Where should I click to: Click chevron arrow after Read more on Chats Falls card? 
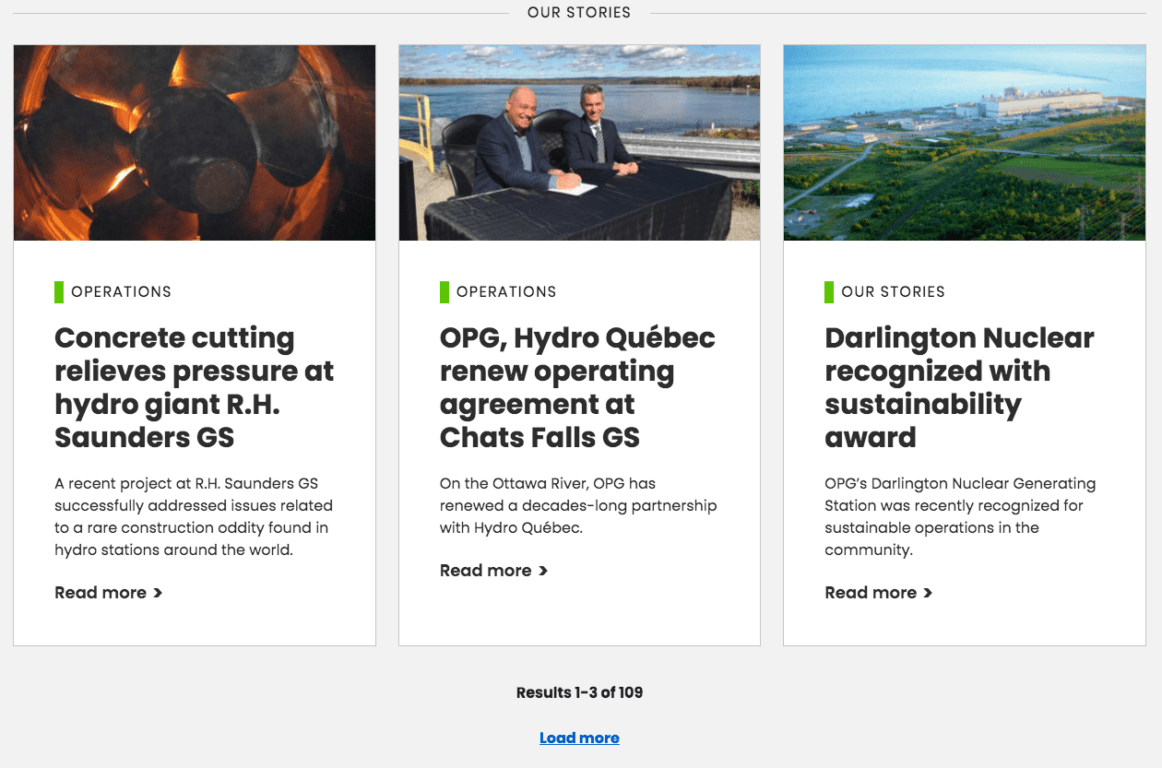click(x=542, y=571)
